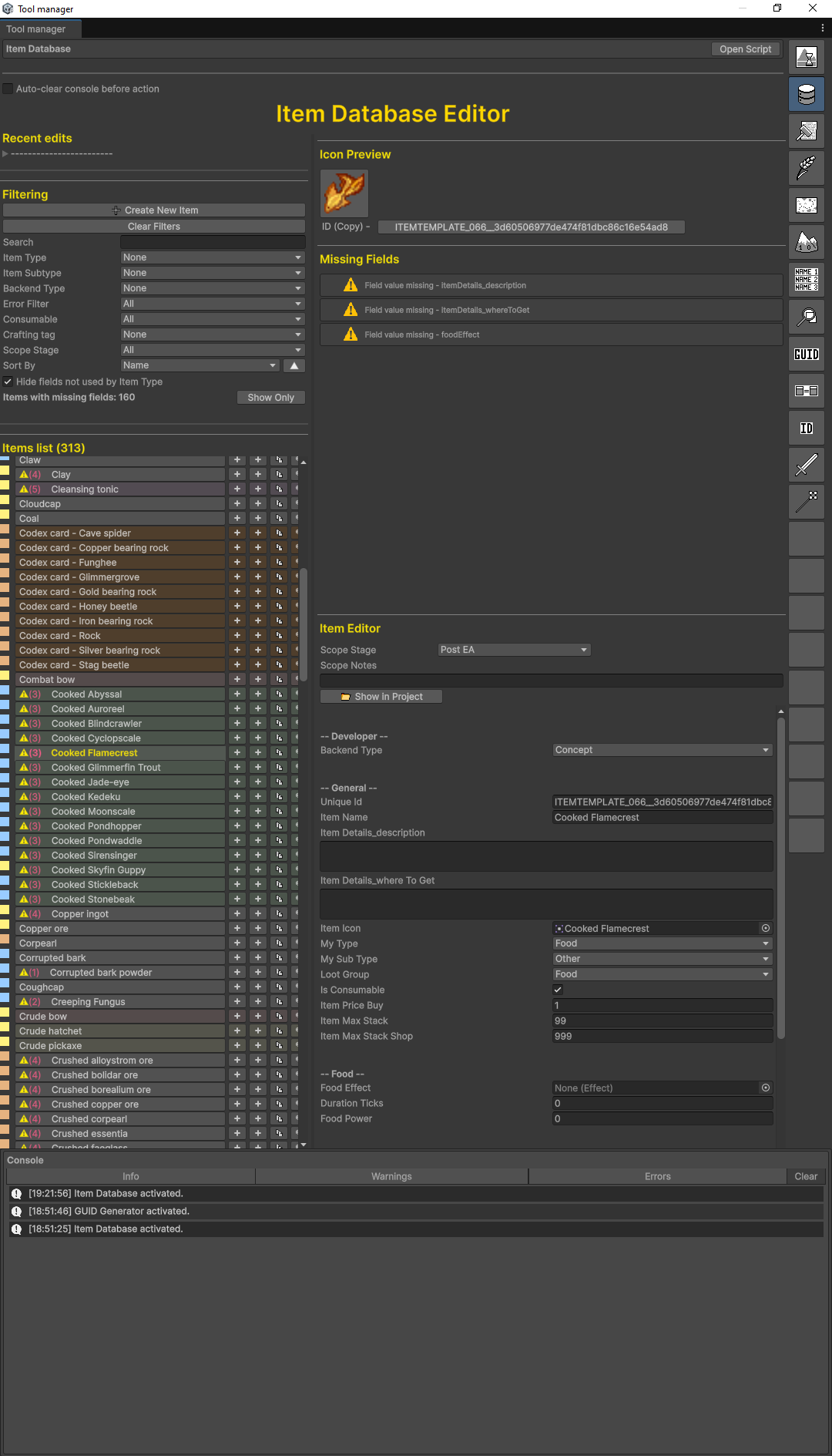The height and width of the screenshot is (1456, 832).
Task: Click the first plus button on Coal row
Action: 237,519
